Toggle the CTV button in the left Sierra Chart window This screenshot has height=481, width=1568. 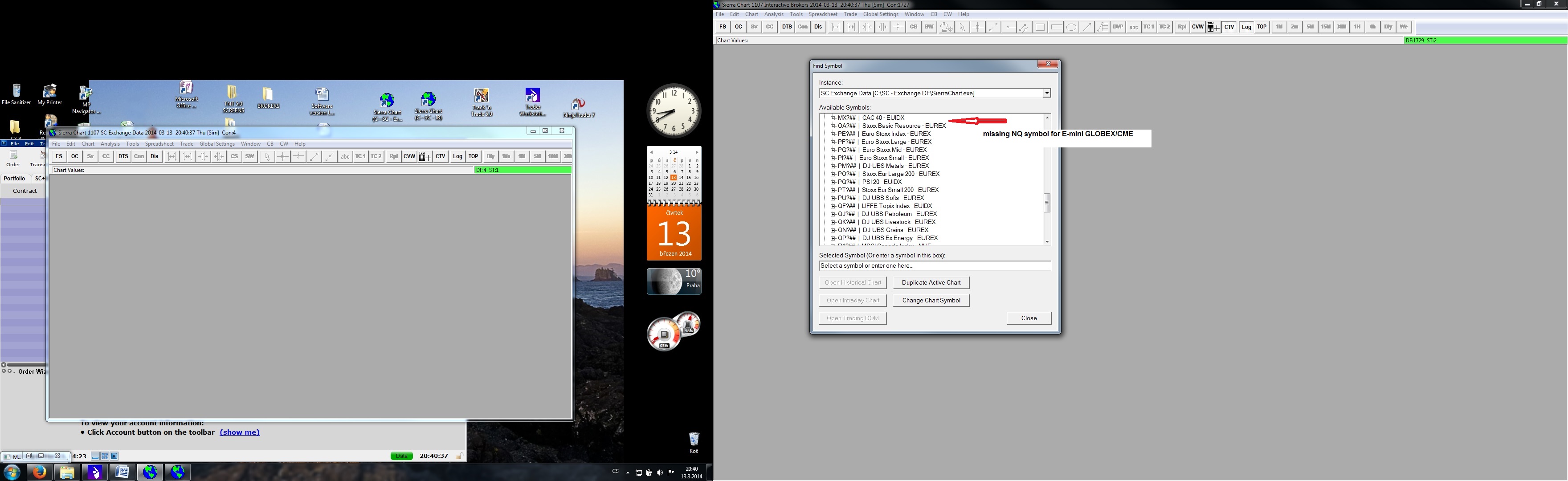click(x=440, y=156)
